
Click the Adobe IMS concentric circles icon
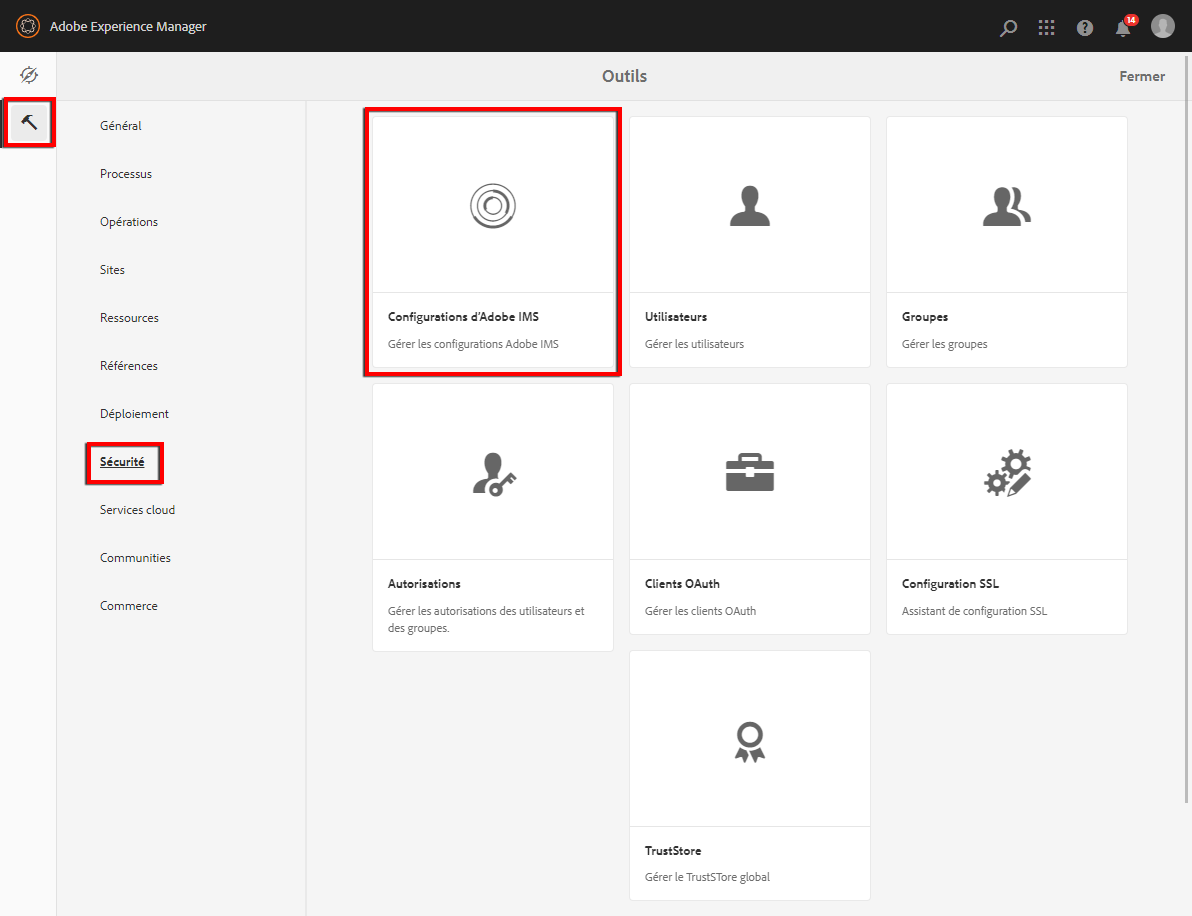click(x=493, y=205)
